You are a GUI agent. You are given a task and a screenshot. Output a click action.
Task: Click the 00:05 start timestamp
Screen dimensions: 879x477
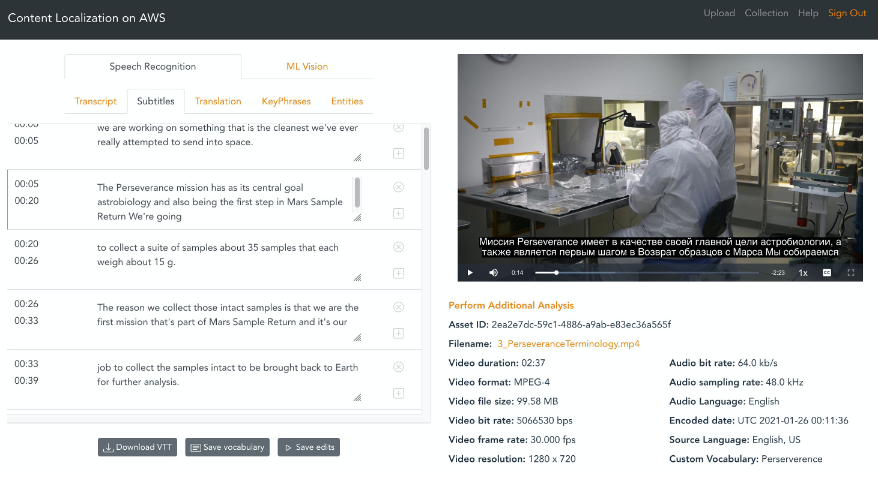[x=26, y=184]
